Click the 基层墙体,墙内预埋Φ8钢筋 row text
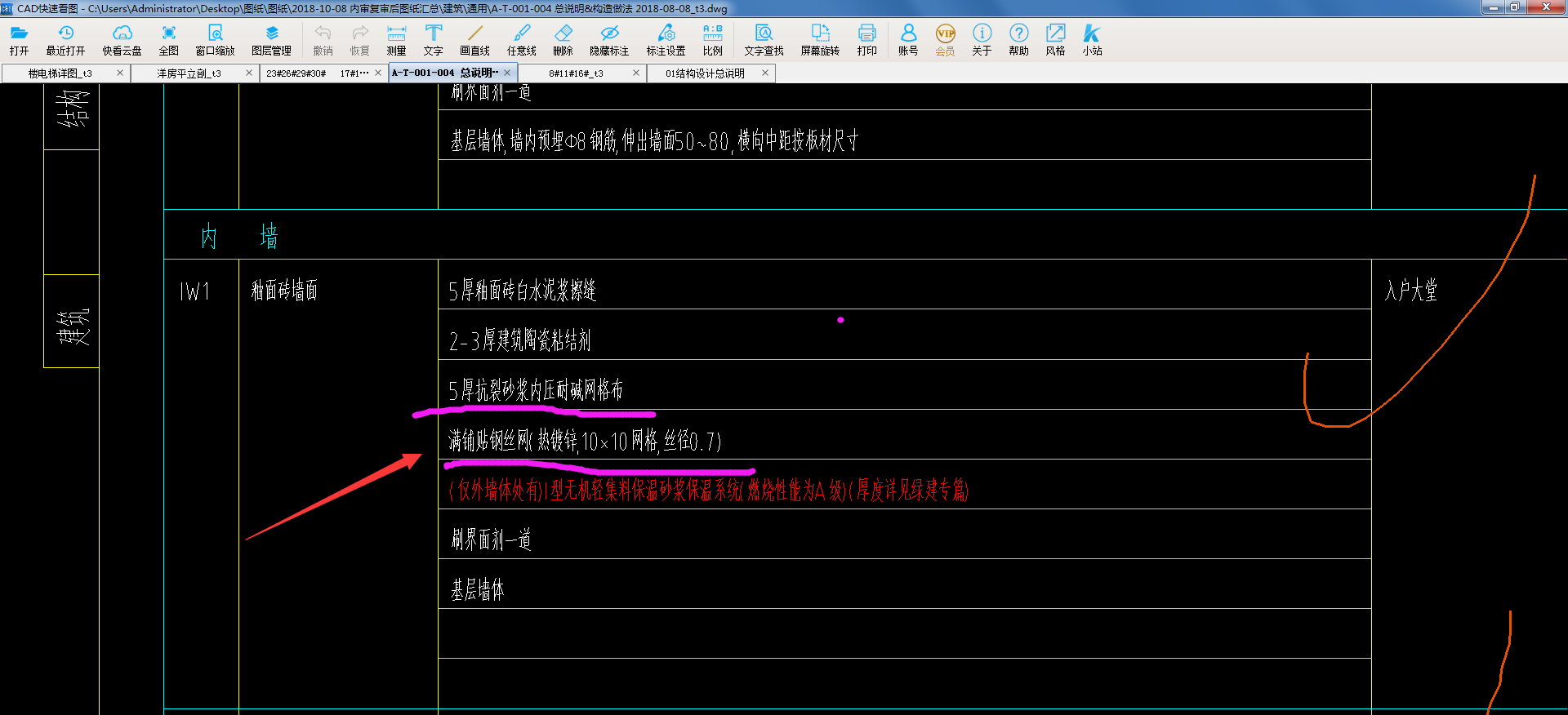 [x=655, y=141]
